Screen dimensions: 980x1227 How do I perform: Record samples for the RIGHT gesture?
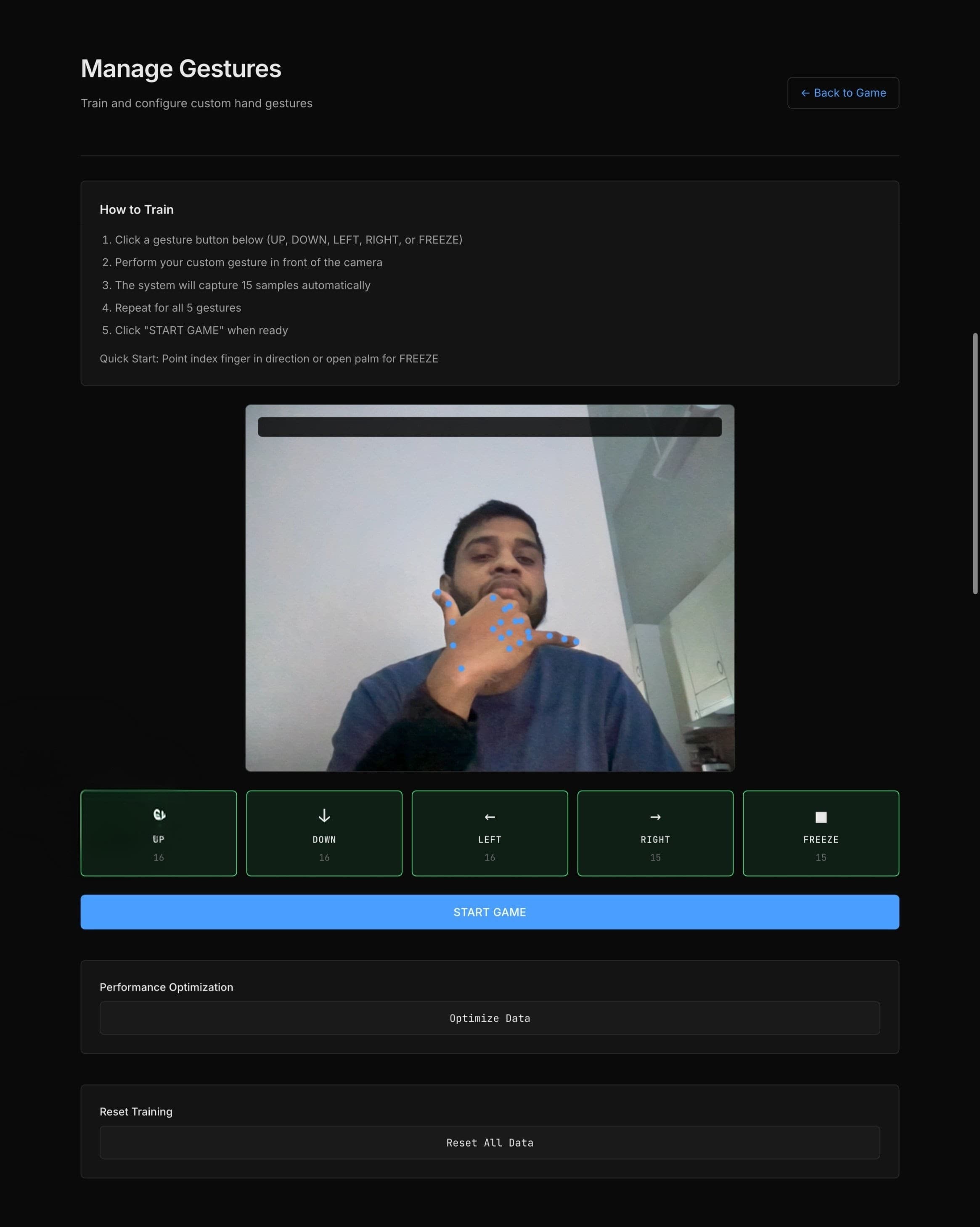(655, 833)
